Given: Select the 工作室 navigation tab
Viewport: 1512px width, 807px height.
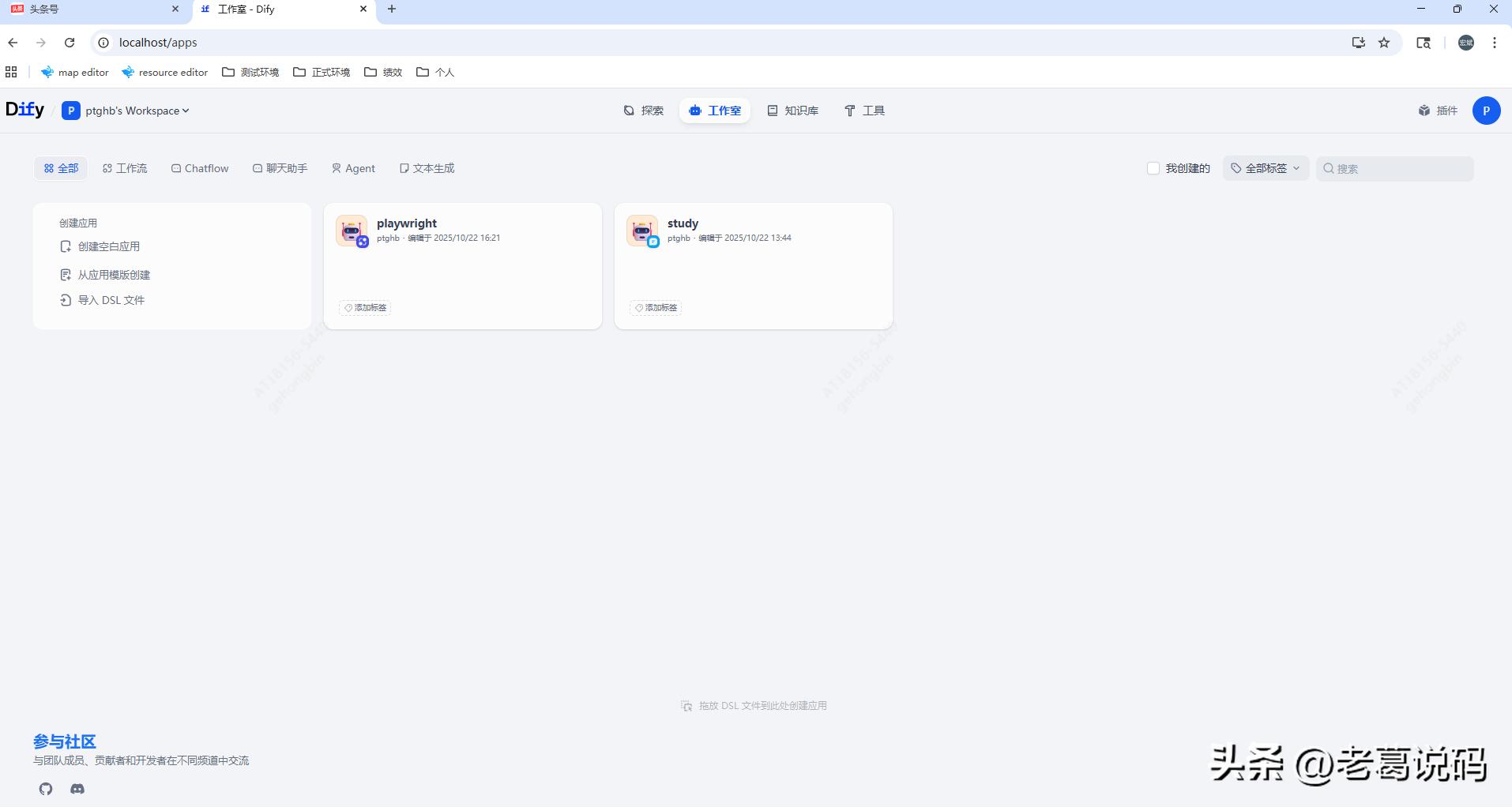Looking at the screenshot, I should coord(715,111).
